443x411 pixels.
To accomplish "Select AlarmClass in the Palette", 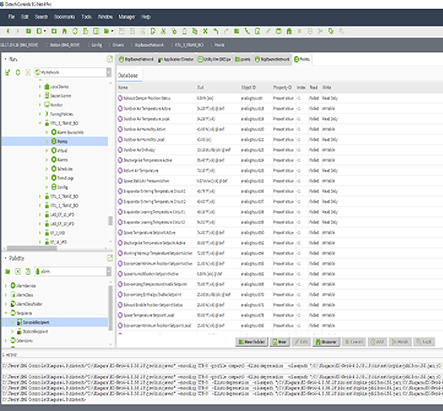I will pyautogui.click(x=25, y=295).
